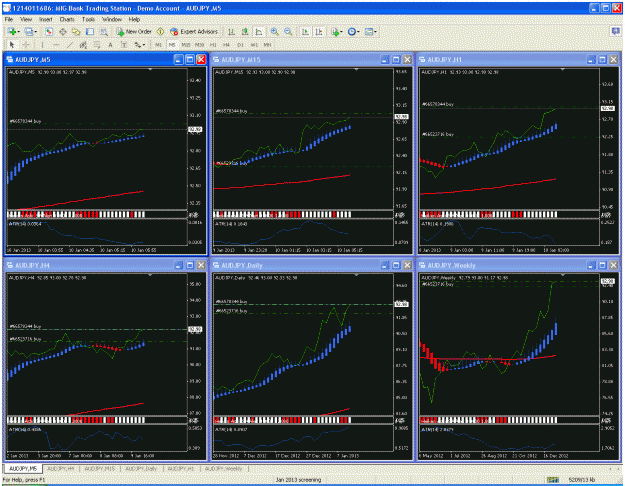Toggle chart Auto Scroll

click(x=305, y=31)
